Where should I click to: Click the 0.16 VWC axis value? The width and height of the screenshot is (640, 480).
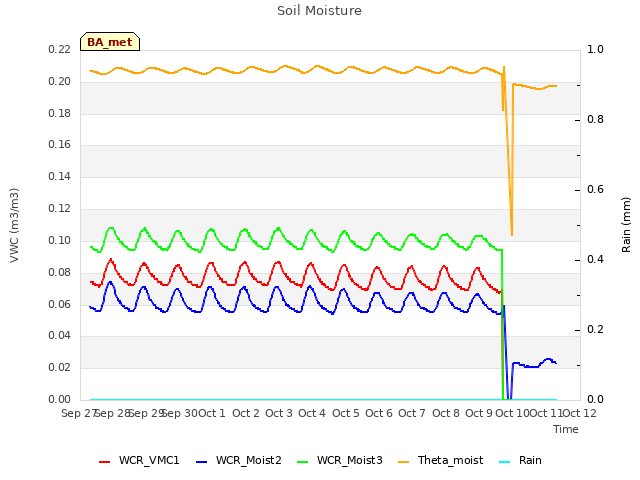[60, 145]
